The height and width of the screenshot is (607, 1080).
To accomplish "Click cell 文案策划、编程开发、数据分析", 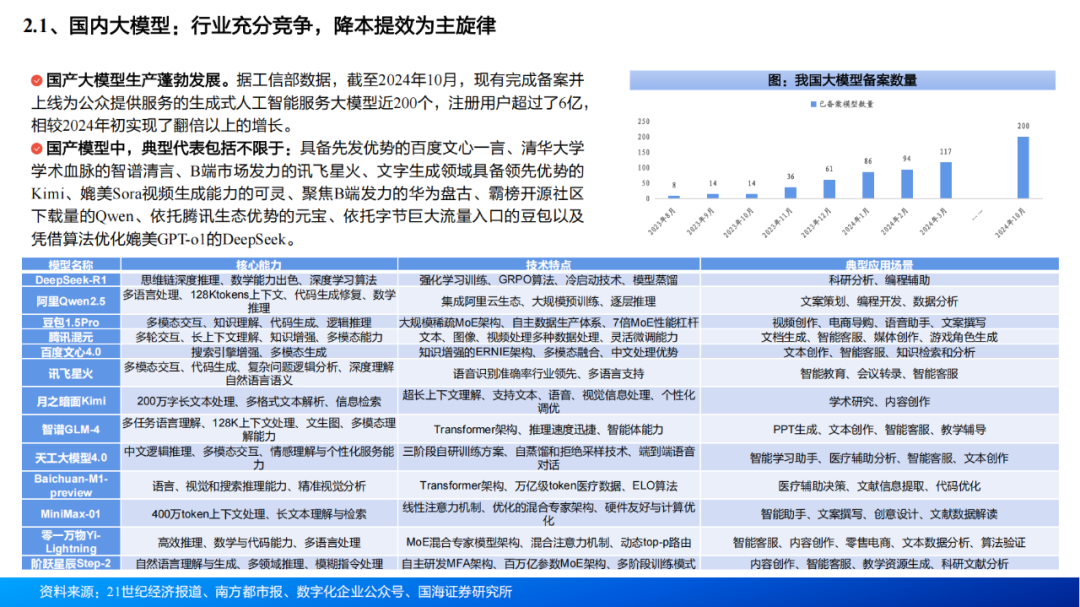I will (x=880, y=301).
